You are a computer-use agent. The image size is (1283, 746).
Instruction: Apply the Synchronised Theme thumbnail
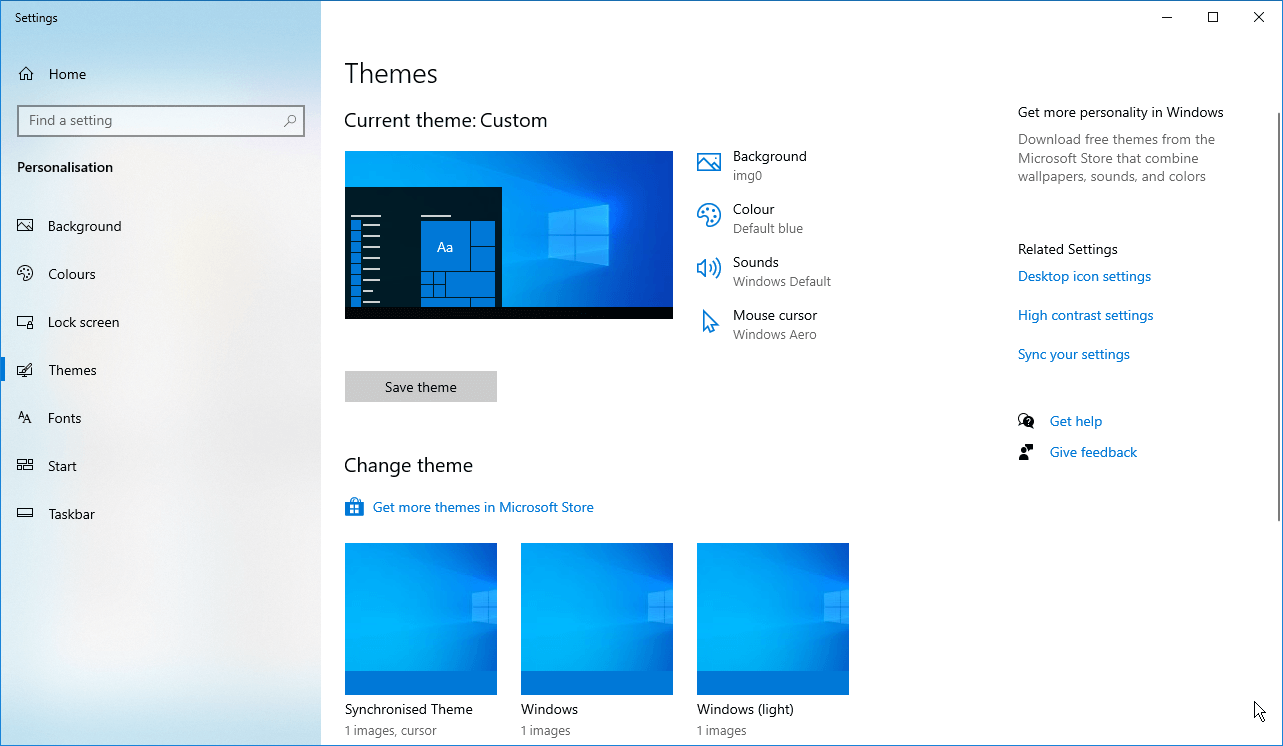pyautogui.click(x=420, y=618)
